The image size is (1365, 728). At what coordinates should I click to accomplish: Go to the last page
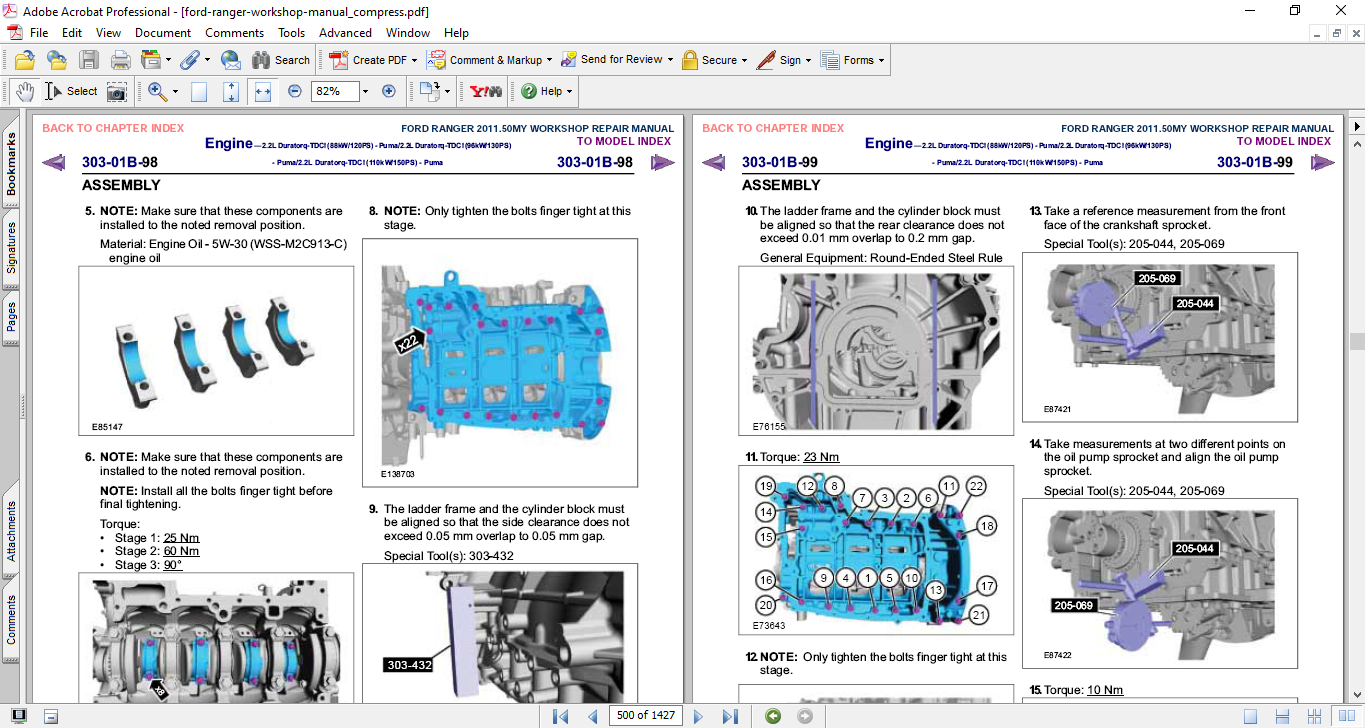(x=730, y=716)
